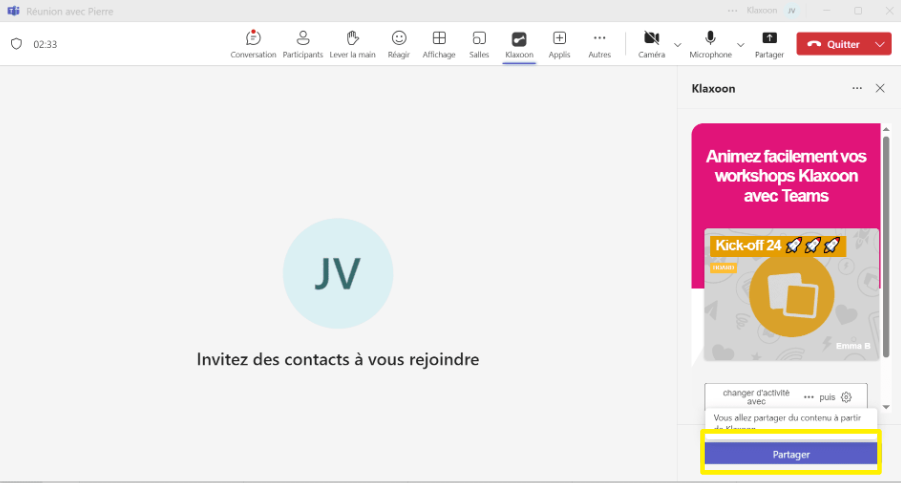Select the Klaxoon tab in the toolbar
Viewport: 901px width, 483px height.
coord(519,43)
